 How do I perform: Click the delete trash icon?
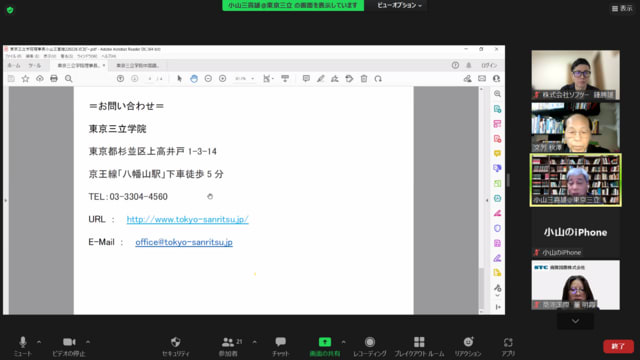pyautogui.click(x=364, y=79)
